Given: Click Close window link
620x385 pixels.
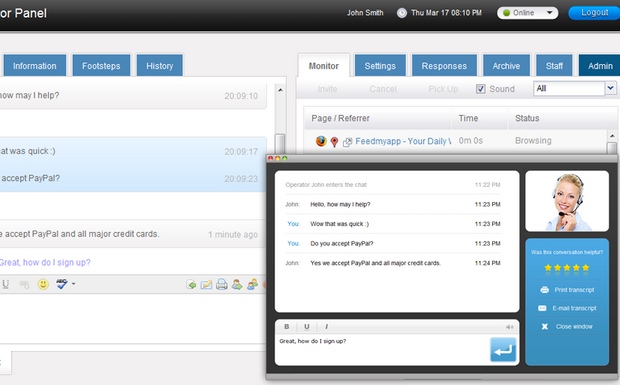Looking at the screenshot, I should point(574,326).
